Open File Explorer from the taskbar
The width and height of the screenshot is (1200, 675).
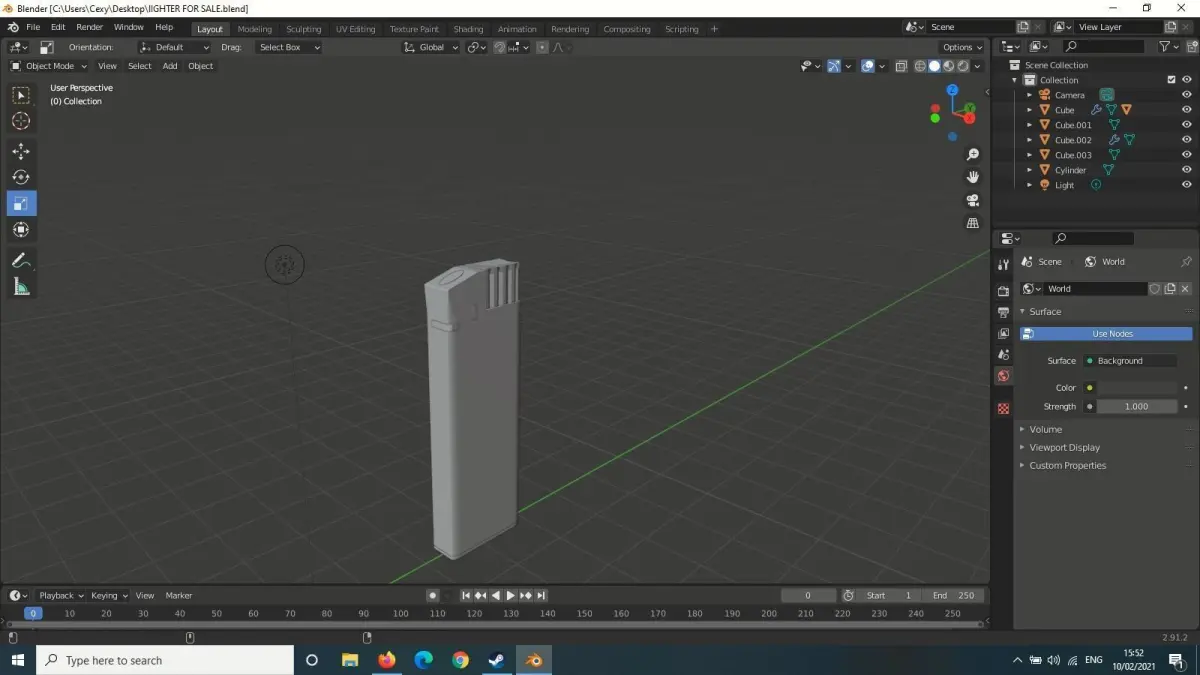click(x=350, y=660)
